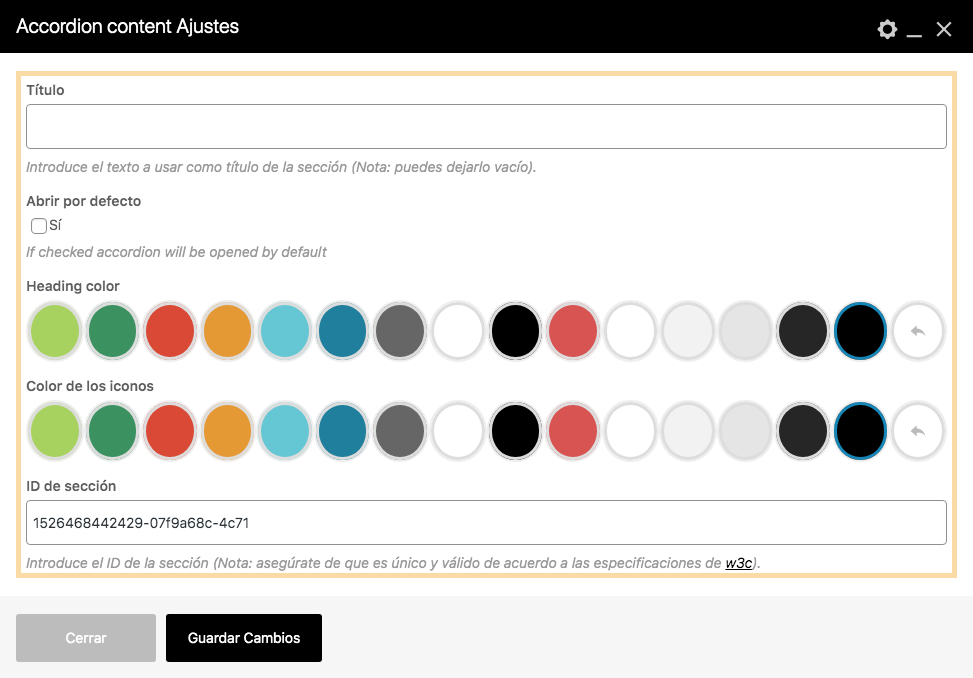Reset the Color de los iconos selection arrow

[918, 431]
